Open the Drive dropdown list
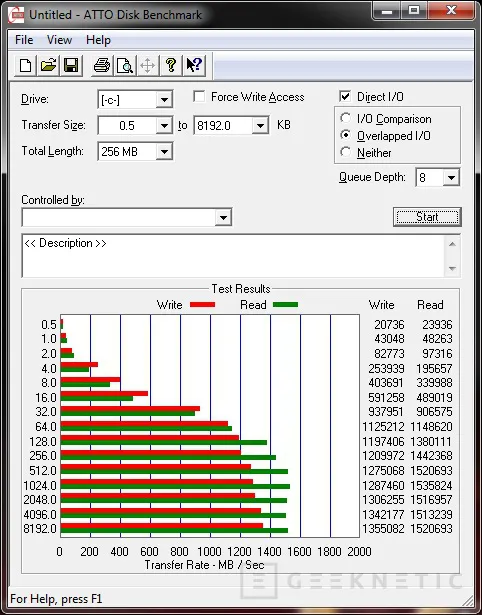The width and height of the screenshot is (482, 615). (x=164, y=100)
